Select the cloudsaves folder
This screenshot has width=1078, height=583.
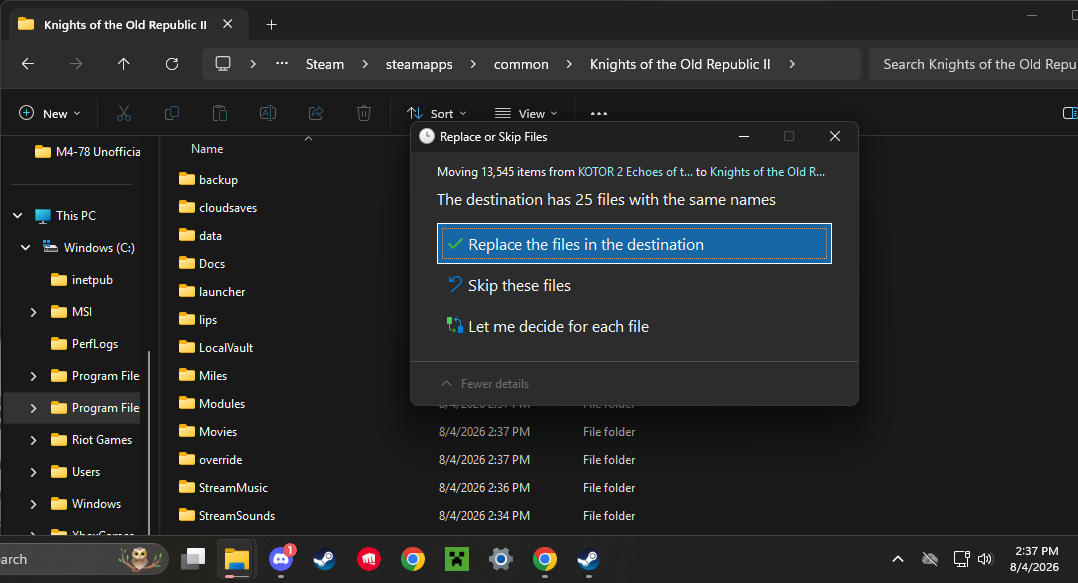click(x=218, y=208)
